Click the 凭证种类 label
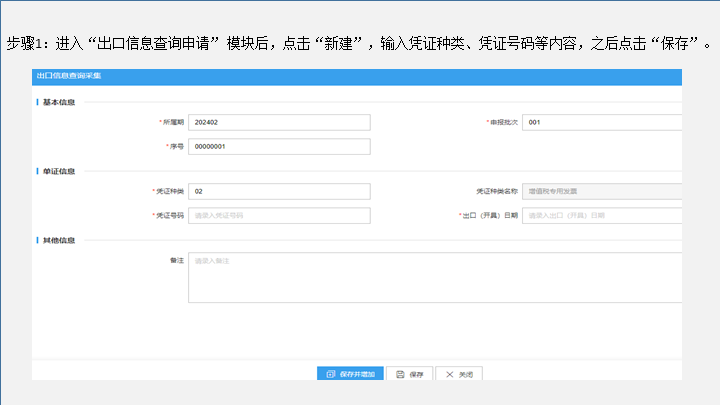This screenshot has height=405, width=720. [x=170, y=191]
